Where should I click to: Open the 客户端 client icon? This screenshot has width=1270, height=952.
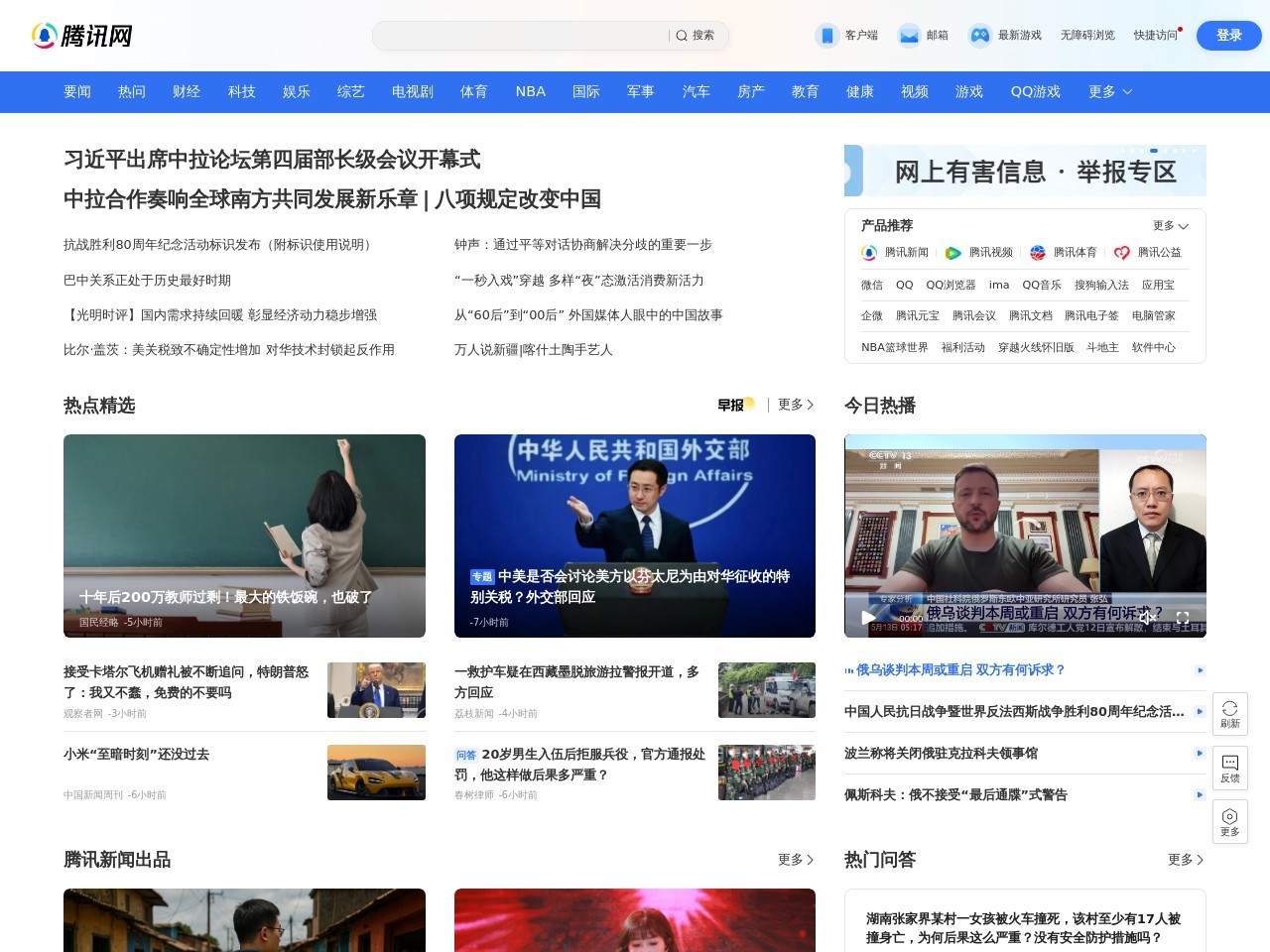point(826,36)
